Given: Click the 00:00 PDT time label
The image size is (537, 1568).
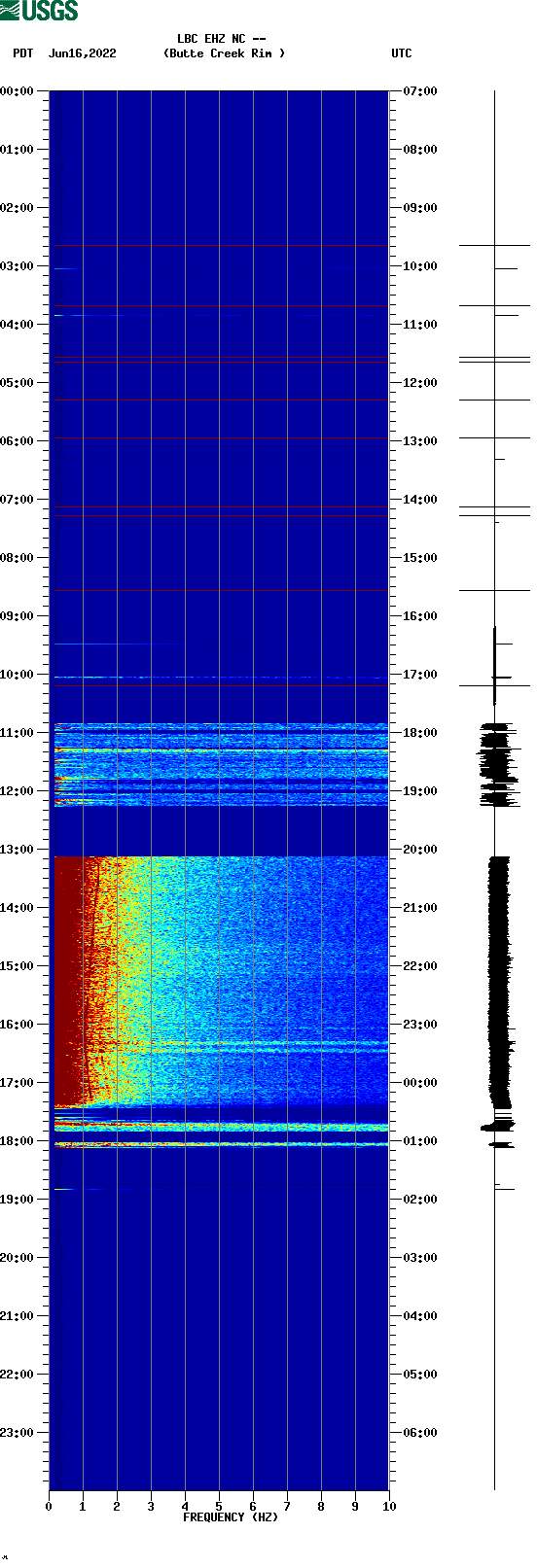Looking at the screenshot, I should click(x=18, y=91).
